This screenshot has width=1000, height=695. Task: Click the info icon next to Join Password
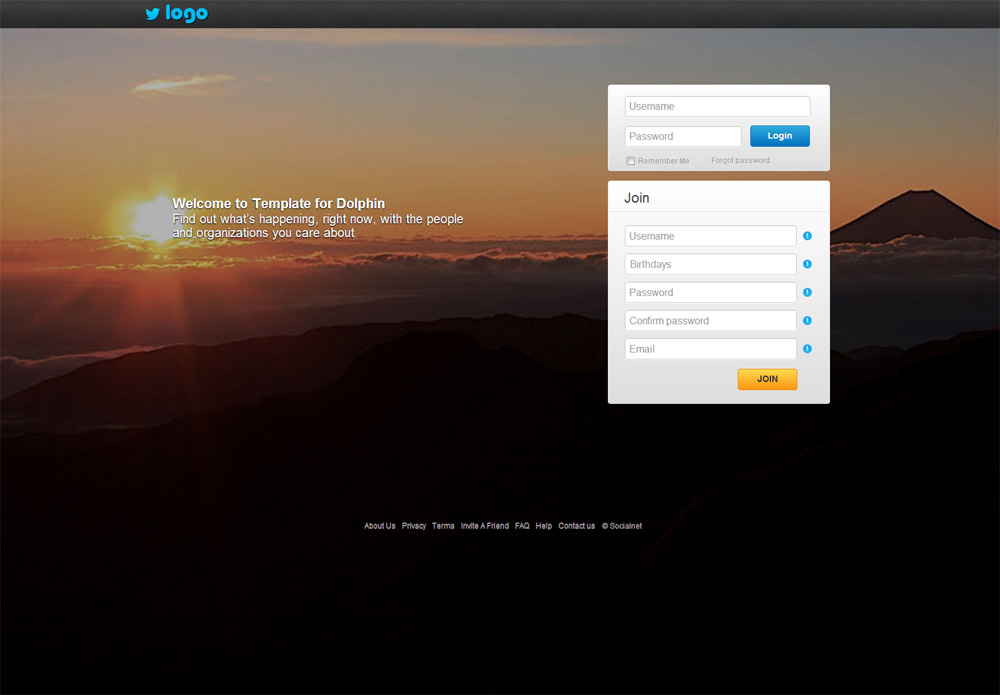tap(807, 292)
